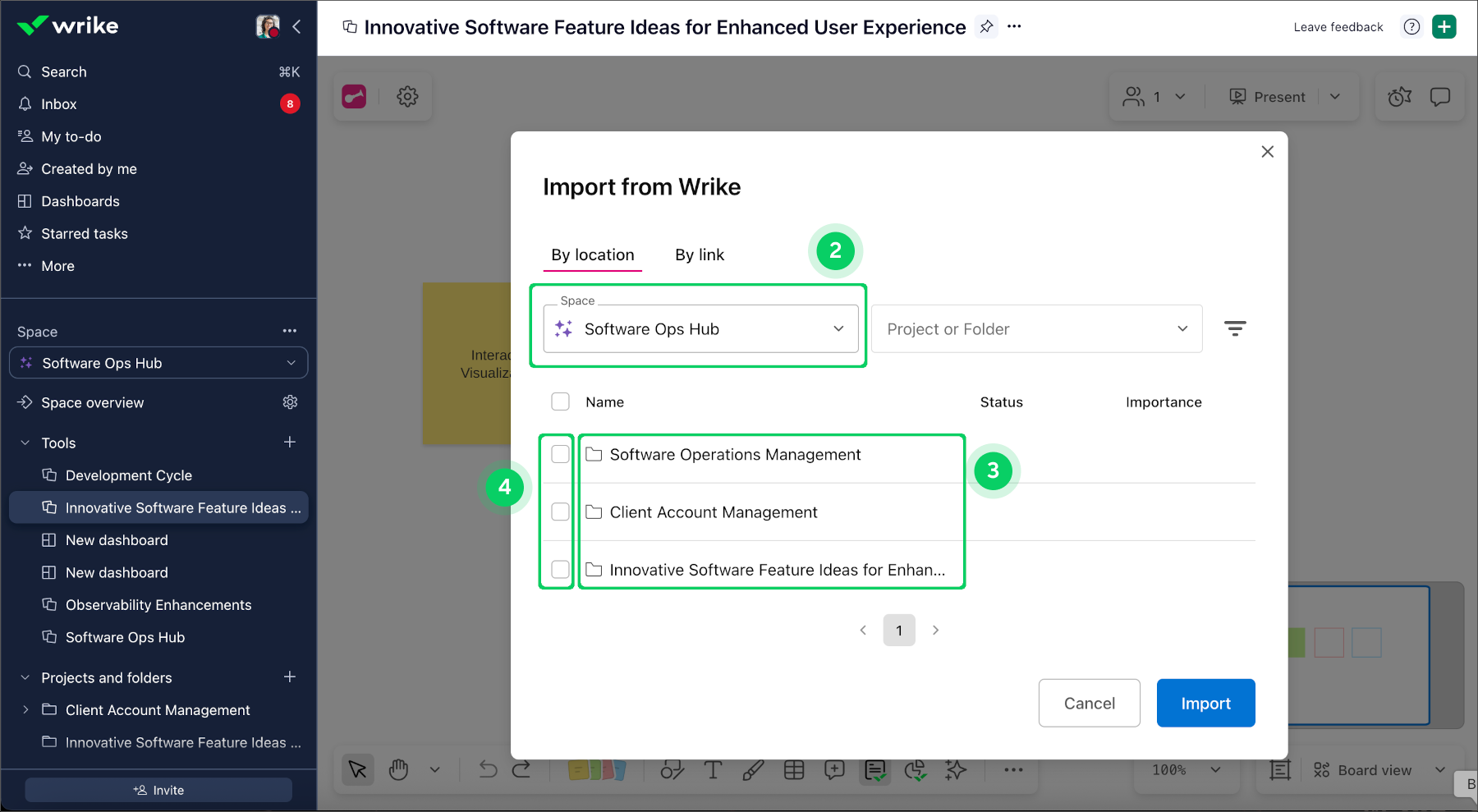Screen dimensions: 1478x812
Task: Open Observability Enhancements in the sidebar
Action: [158, 605]
